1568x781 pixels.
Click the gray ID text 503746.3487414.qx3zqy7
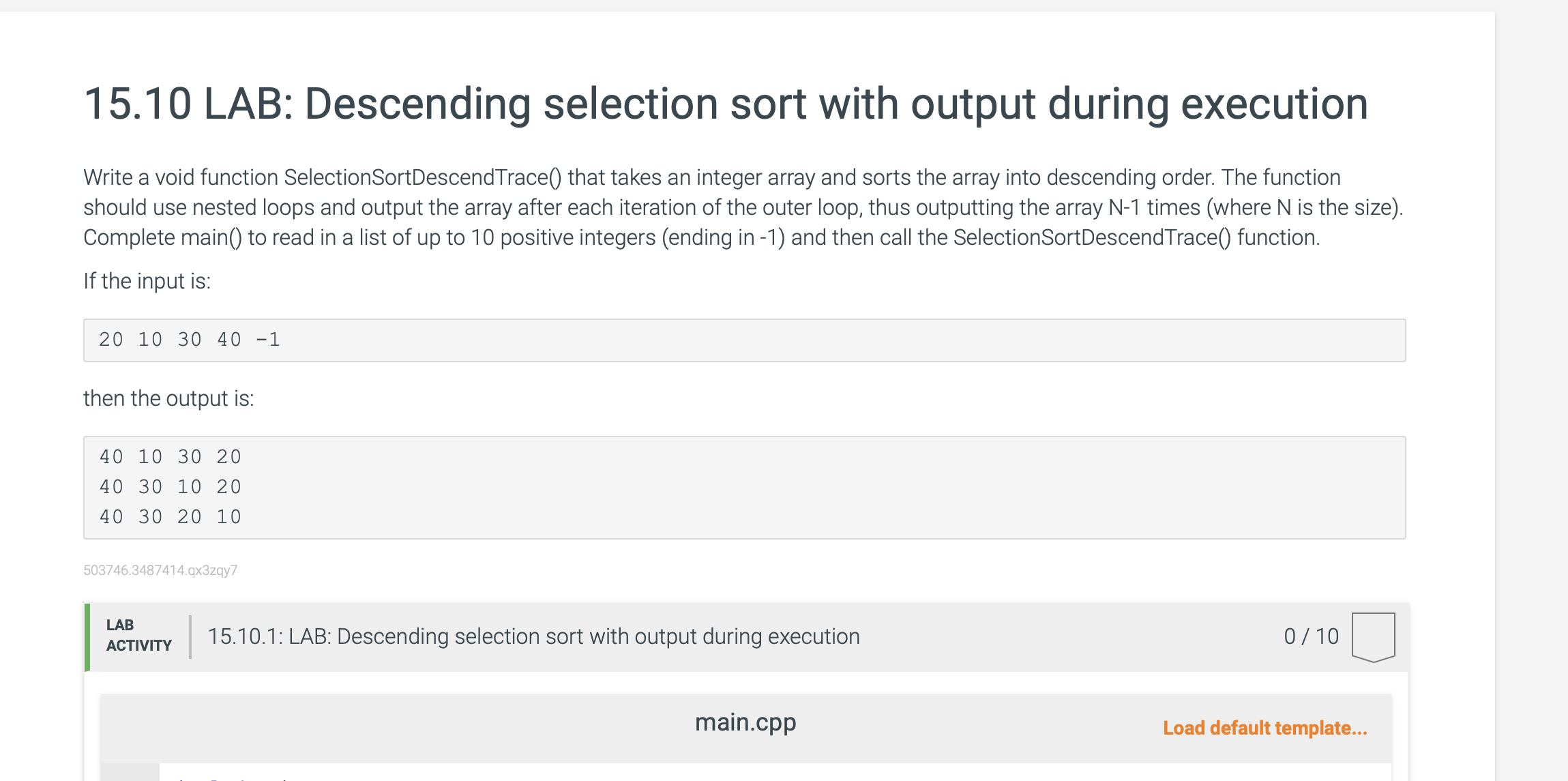tap(160, 570)
